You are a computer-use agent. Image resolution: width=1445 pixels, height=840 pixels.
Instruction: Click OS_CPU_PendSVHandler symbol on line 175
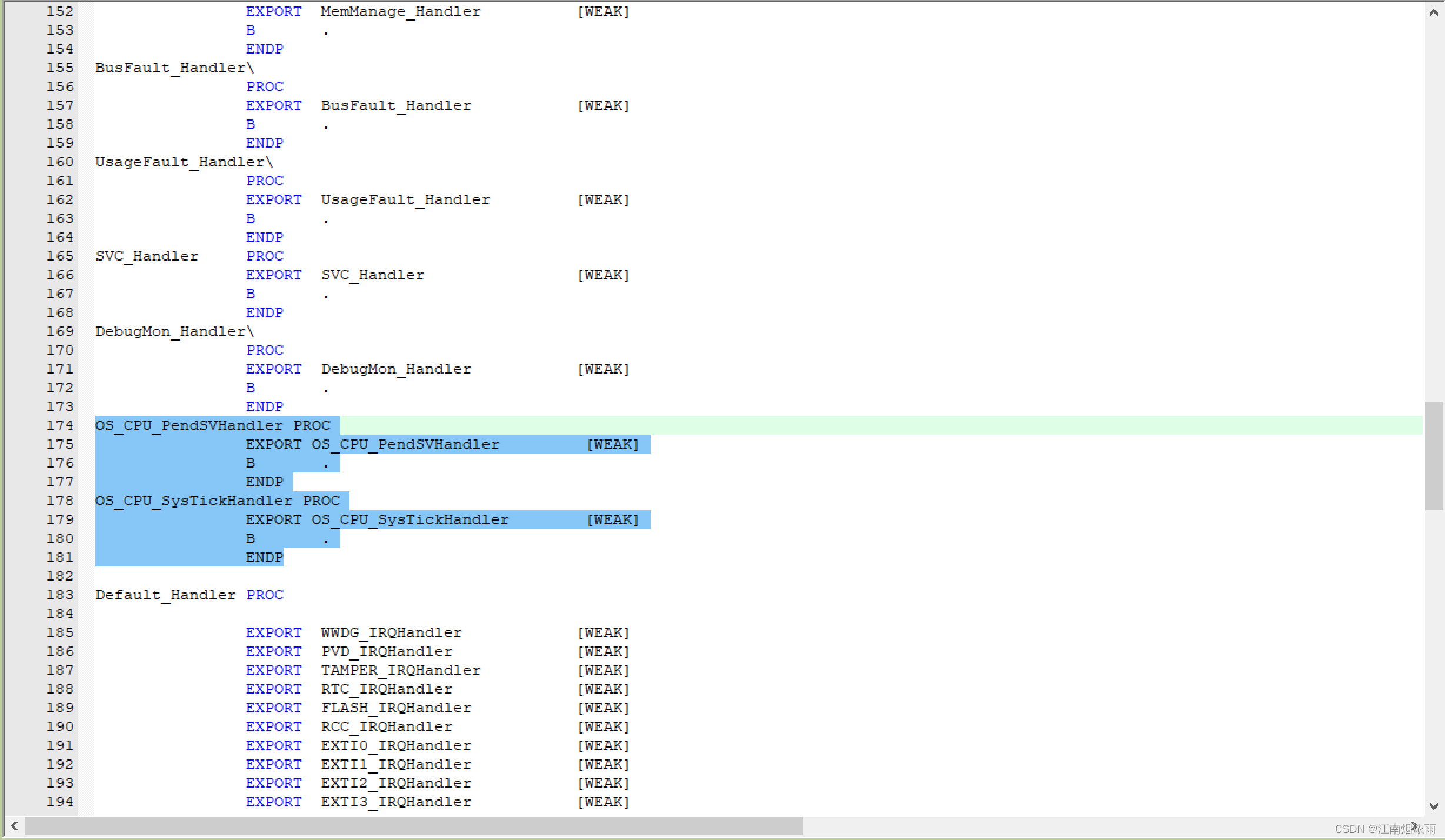point(405,445)
